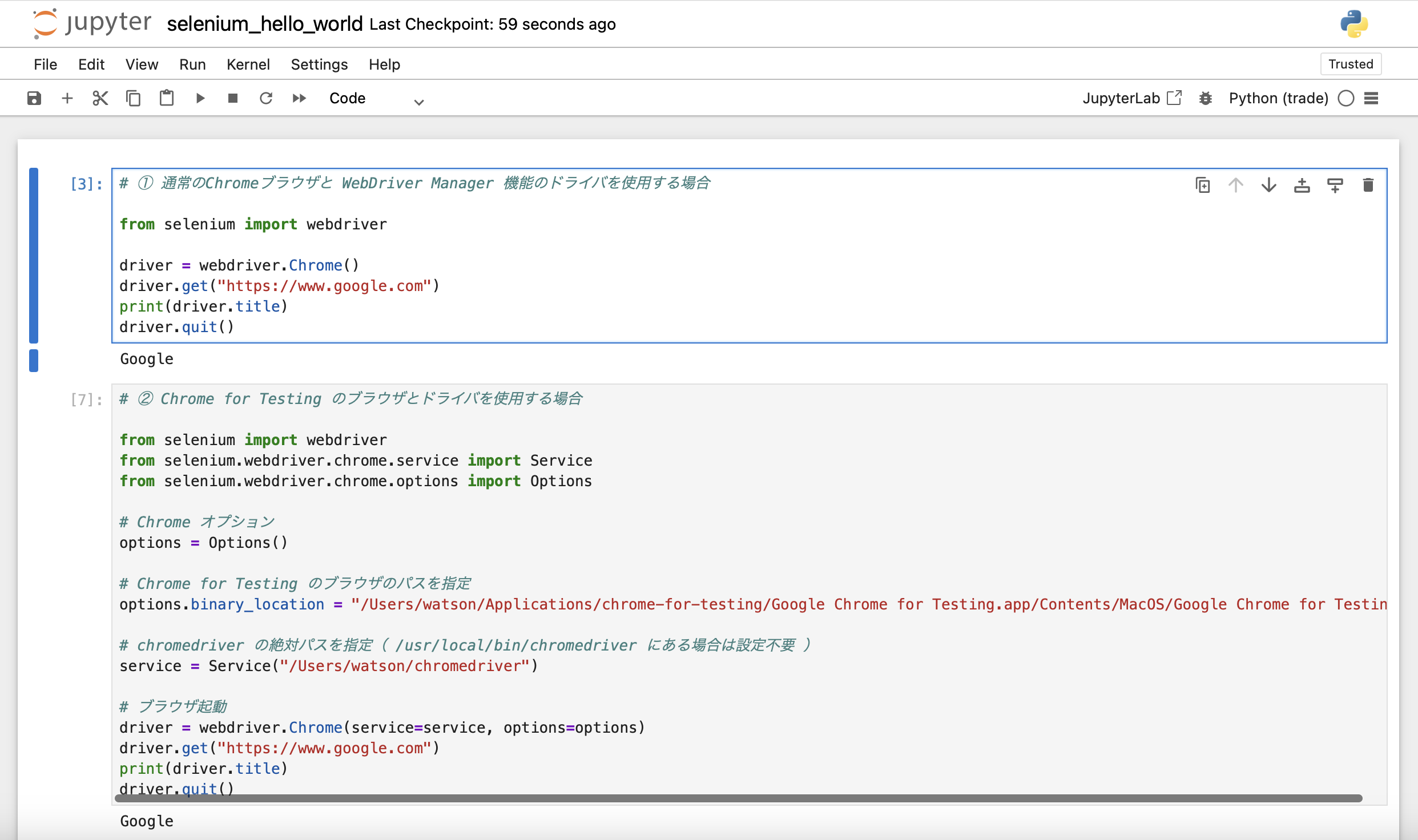Insert a new cell below

tap(67, 98)
